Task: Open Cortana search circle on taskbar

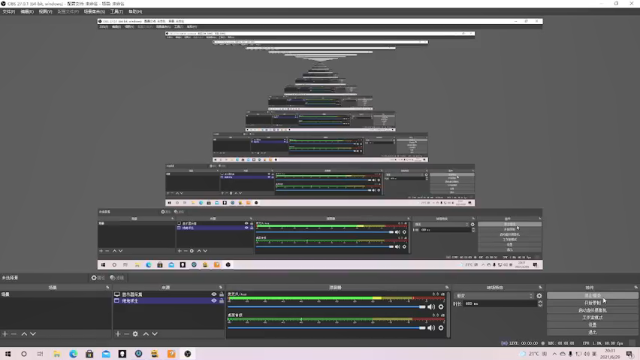Action: pyautogui.click(x=24, y=354)
